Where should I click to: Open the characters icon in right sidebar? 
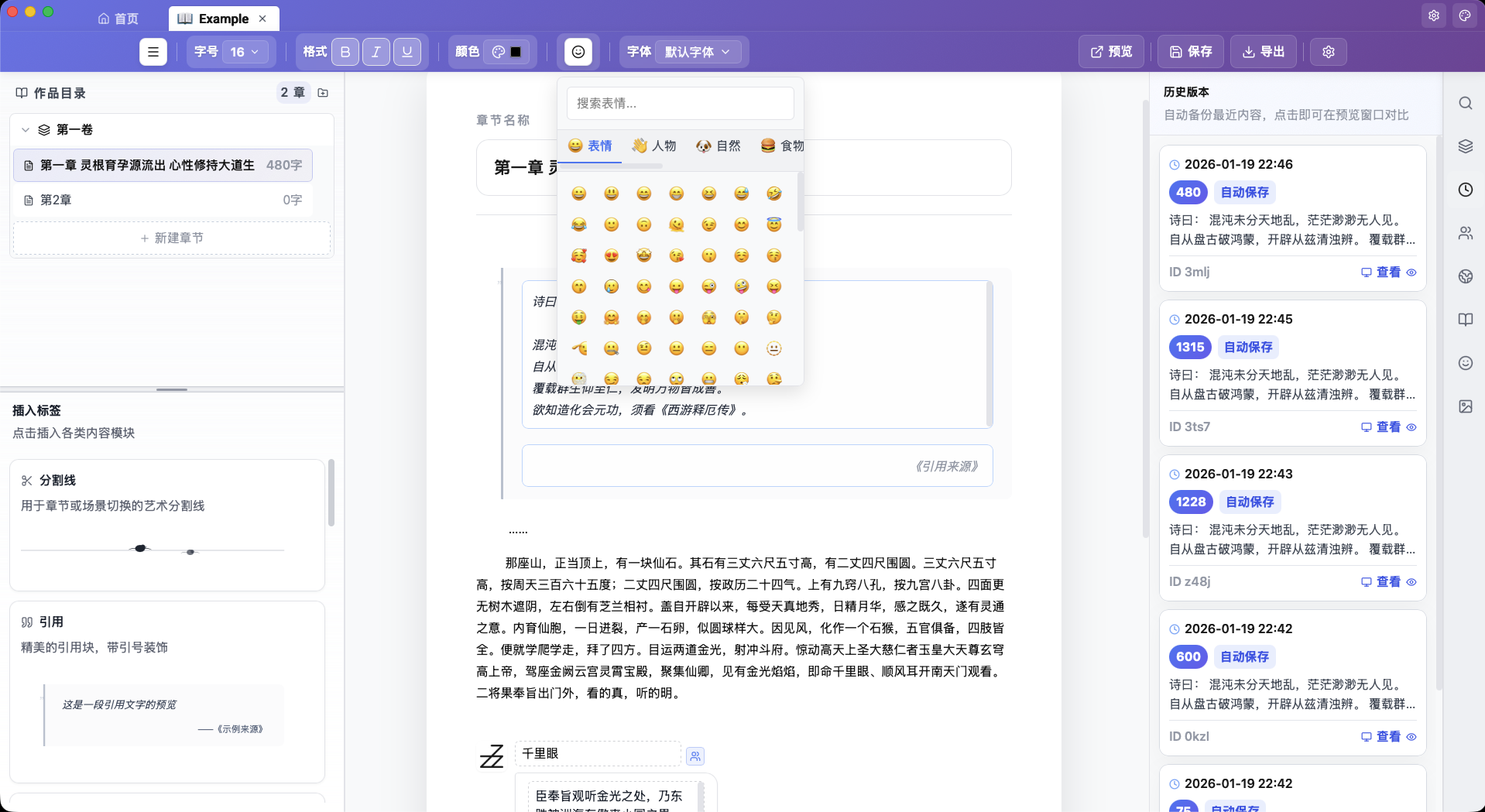(x=1465, y=233)
